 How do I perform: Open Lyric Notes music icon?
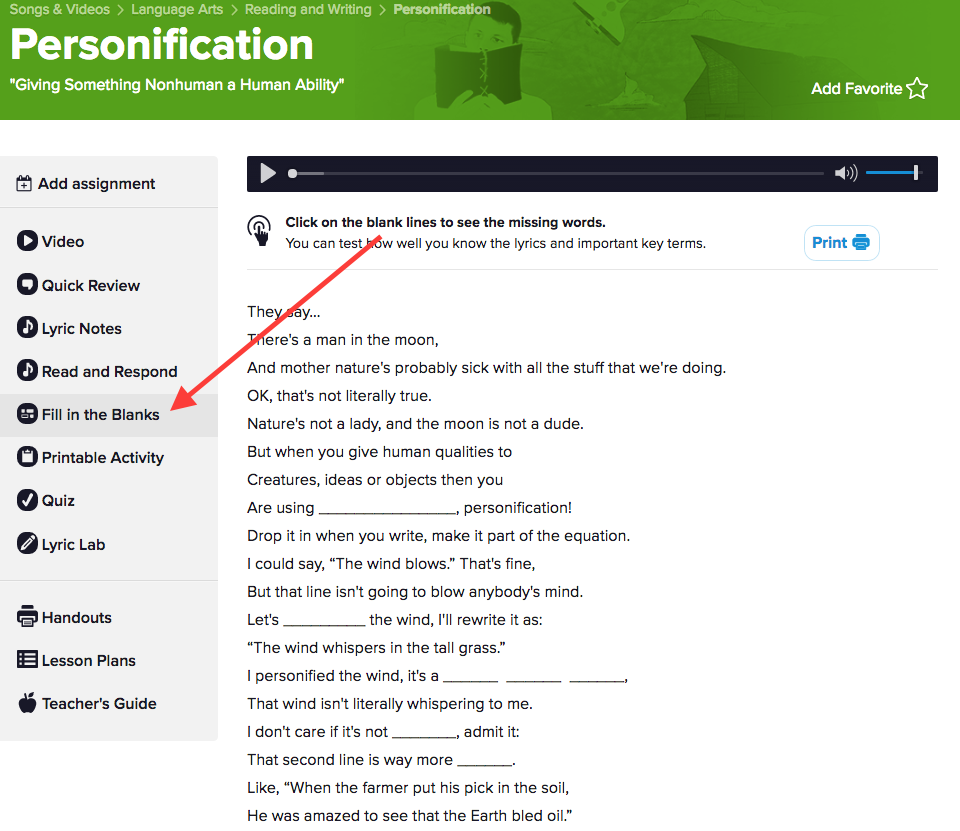click(x=27, y=328)
